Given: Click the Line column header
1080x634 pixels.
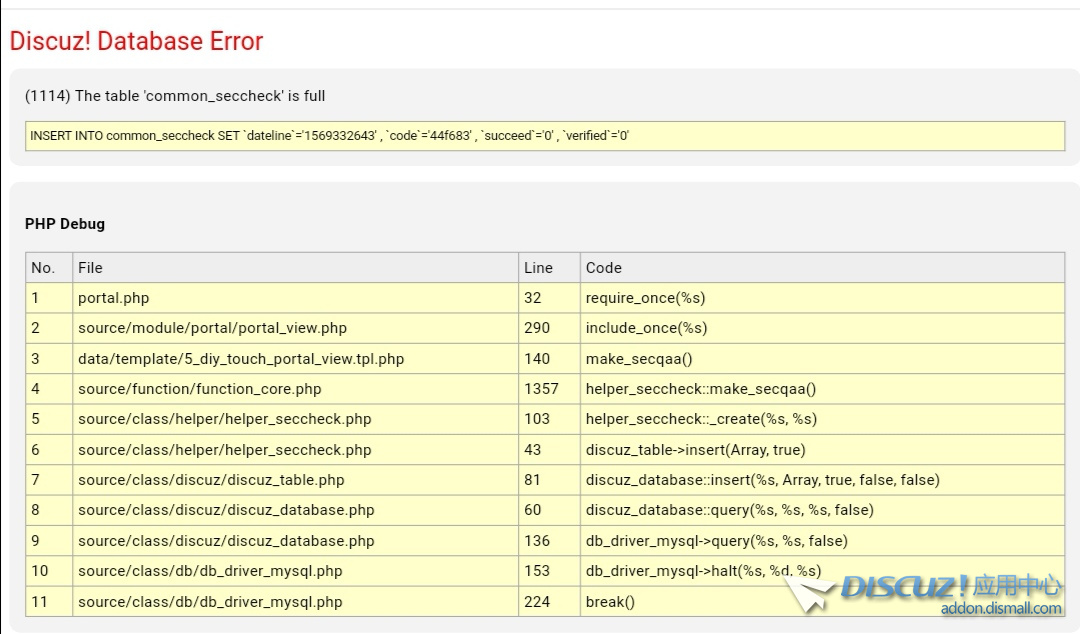Looking at the screenshot, I should pyautogui.click(x=538, y=268).
